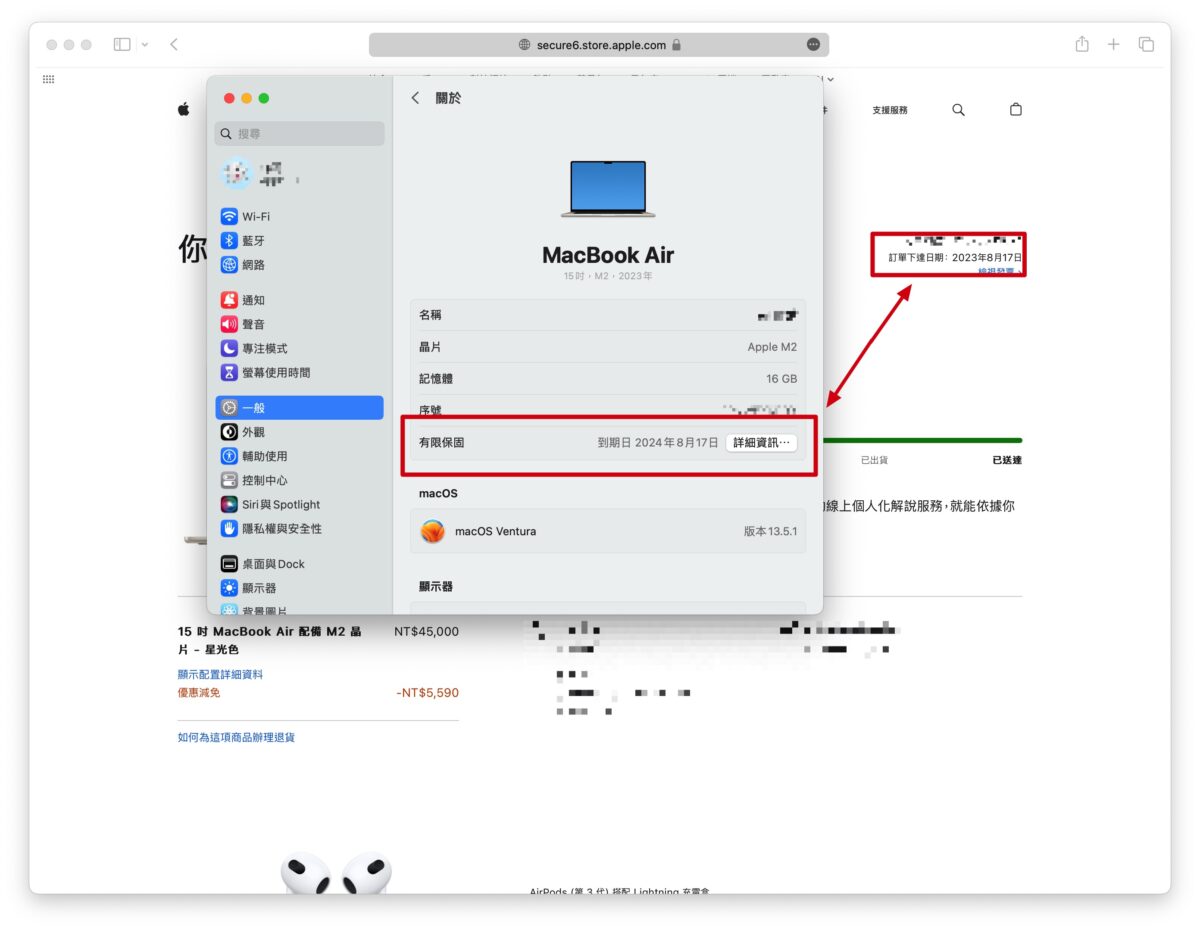
Task: Click the 已送達 delivered status label
Action: click(1007, 460)
